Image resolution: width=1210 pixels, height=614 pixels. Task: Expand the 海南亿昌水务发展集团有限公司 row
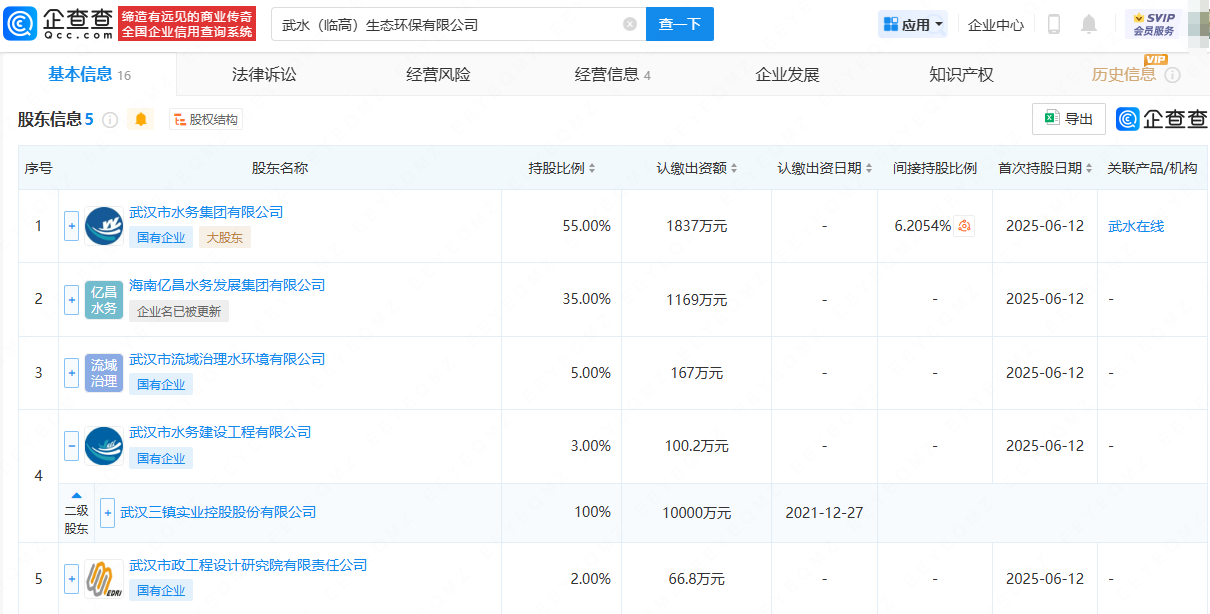[x=71, y=299]
